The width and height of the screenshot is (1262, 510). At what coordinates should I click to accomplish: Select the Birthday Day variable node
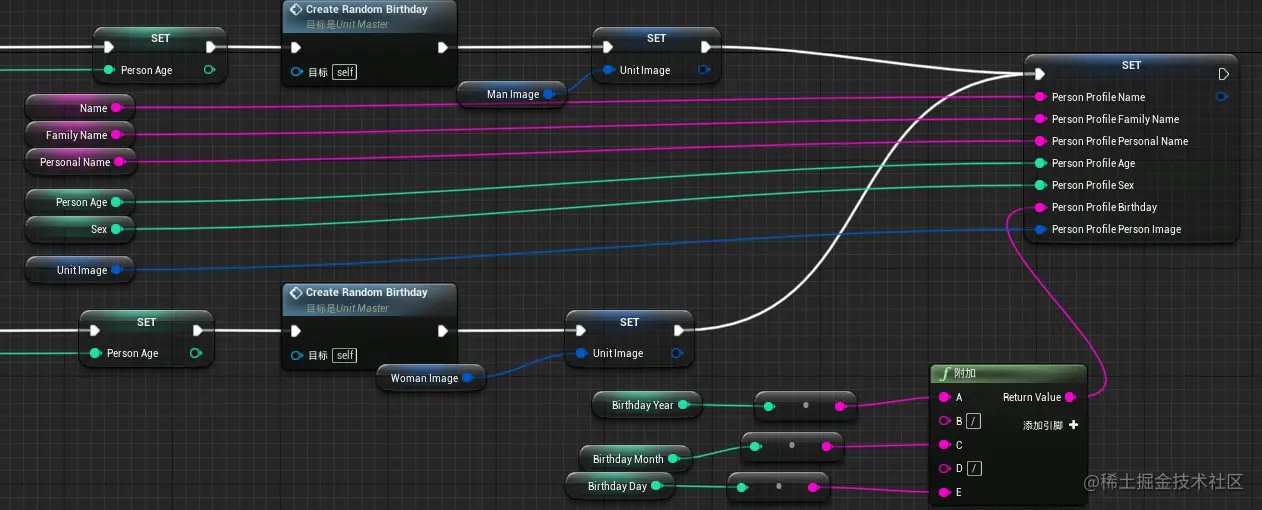[x=620, y=486]
